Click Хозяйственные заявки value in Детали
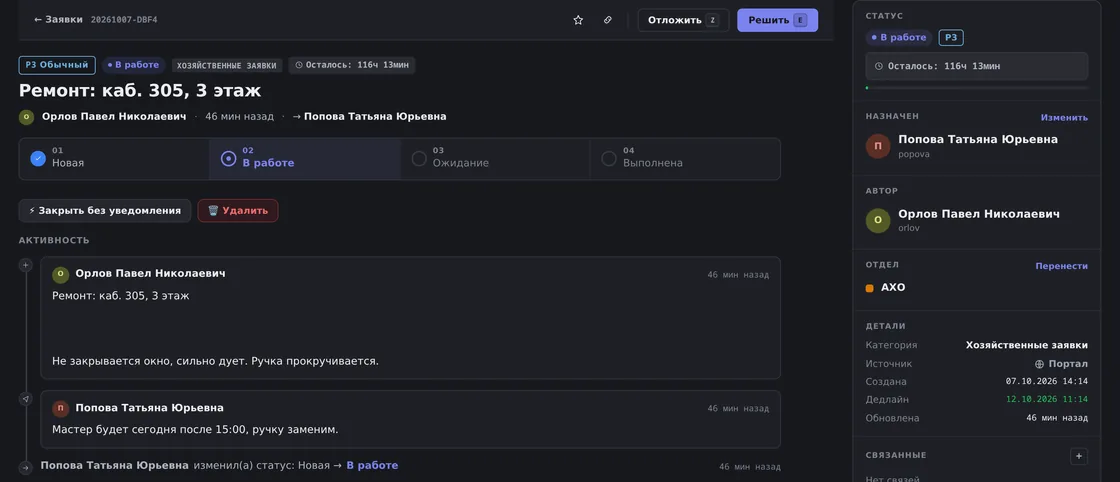The width and height of the screenshot is (1120, 482). point(1026,346)
